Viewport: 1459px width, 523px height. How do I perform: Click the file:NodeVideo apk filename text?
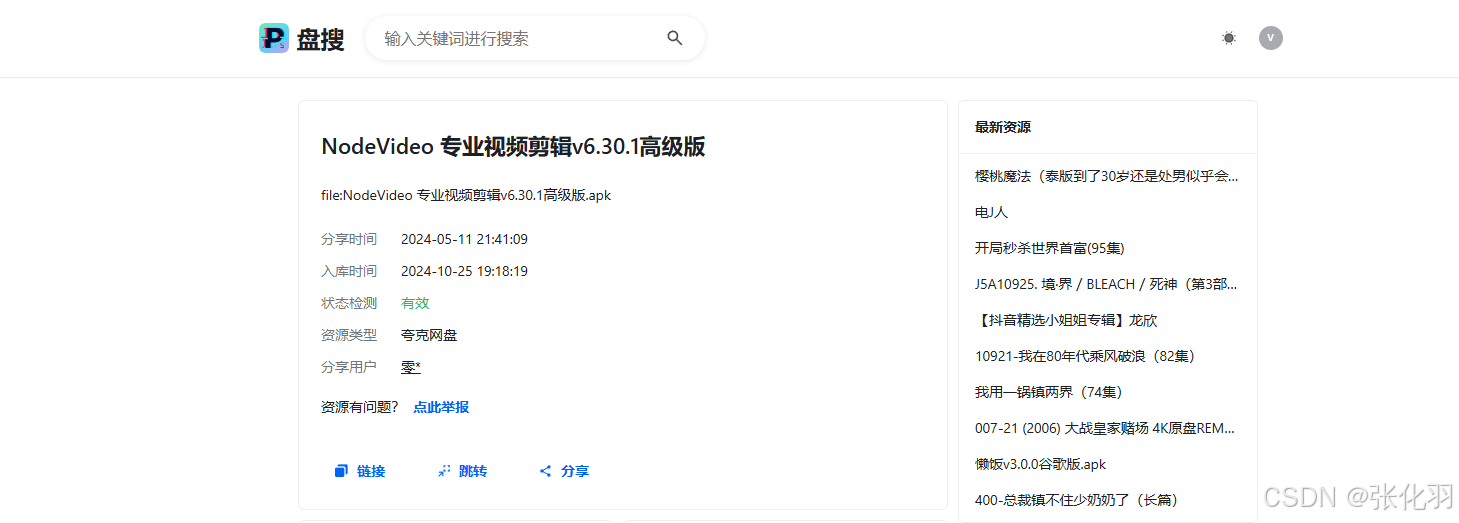coord(466,195)
